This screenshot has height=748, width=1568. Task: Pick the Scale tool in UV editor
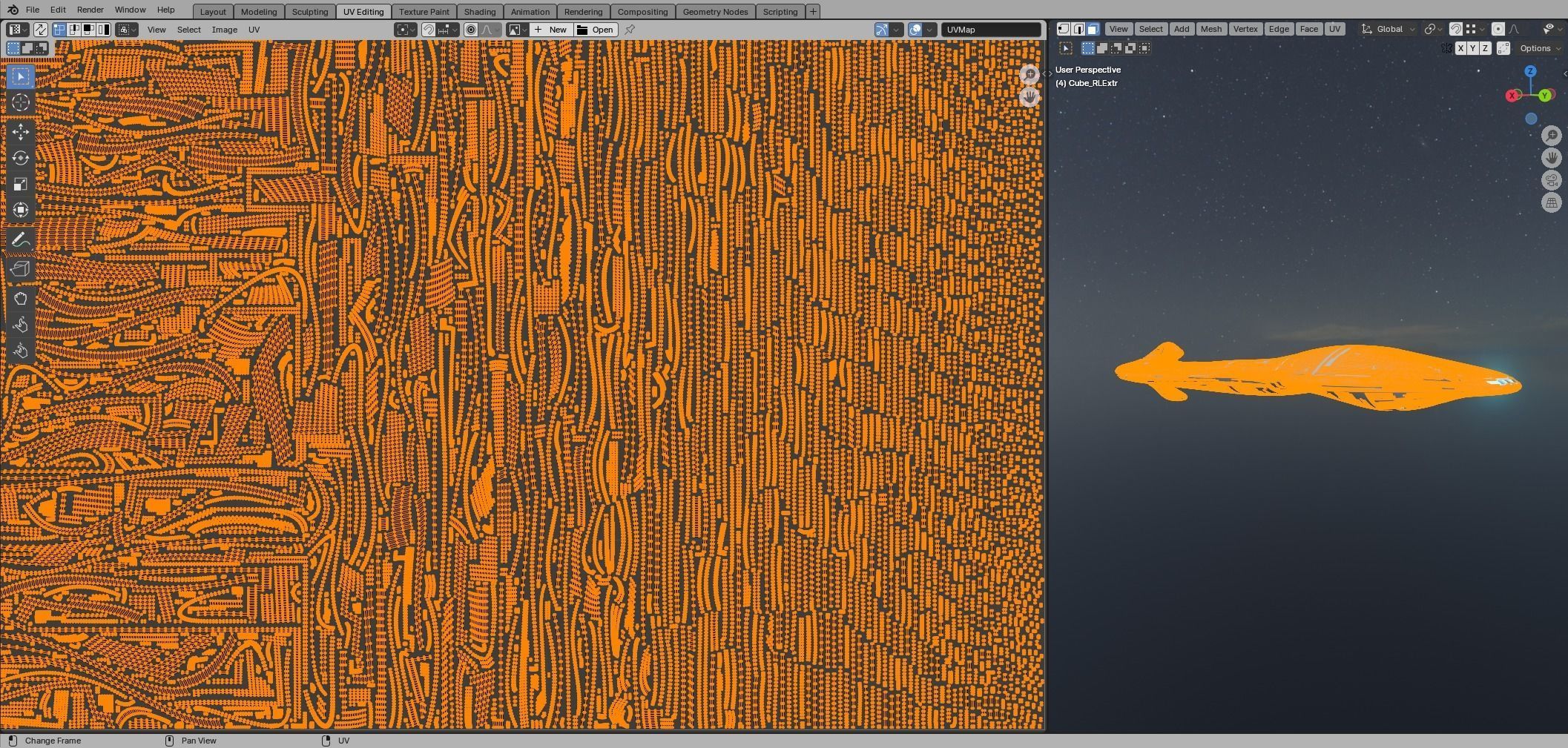click(x=21, y=184)
